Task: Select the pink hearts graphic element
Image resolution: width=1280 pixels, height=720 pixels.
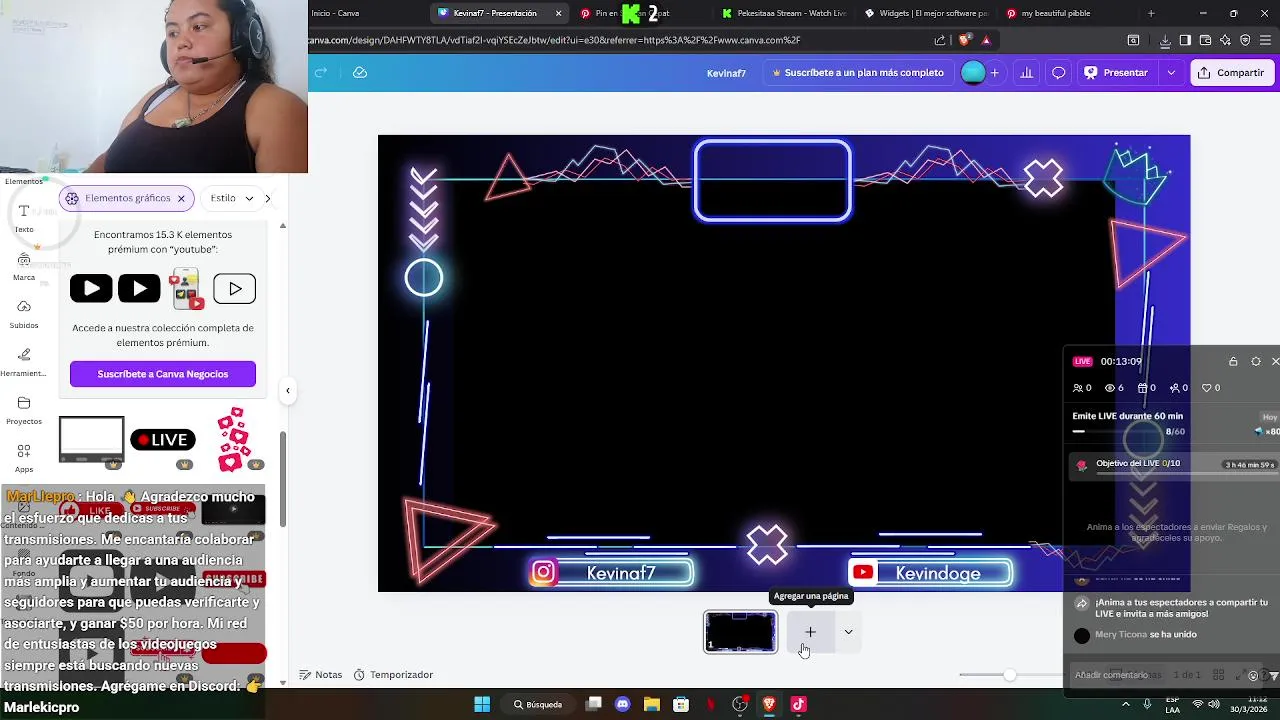Action: pos(234,438)
